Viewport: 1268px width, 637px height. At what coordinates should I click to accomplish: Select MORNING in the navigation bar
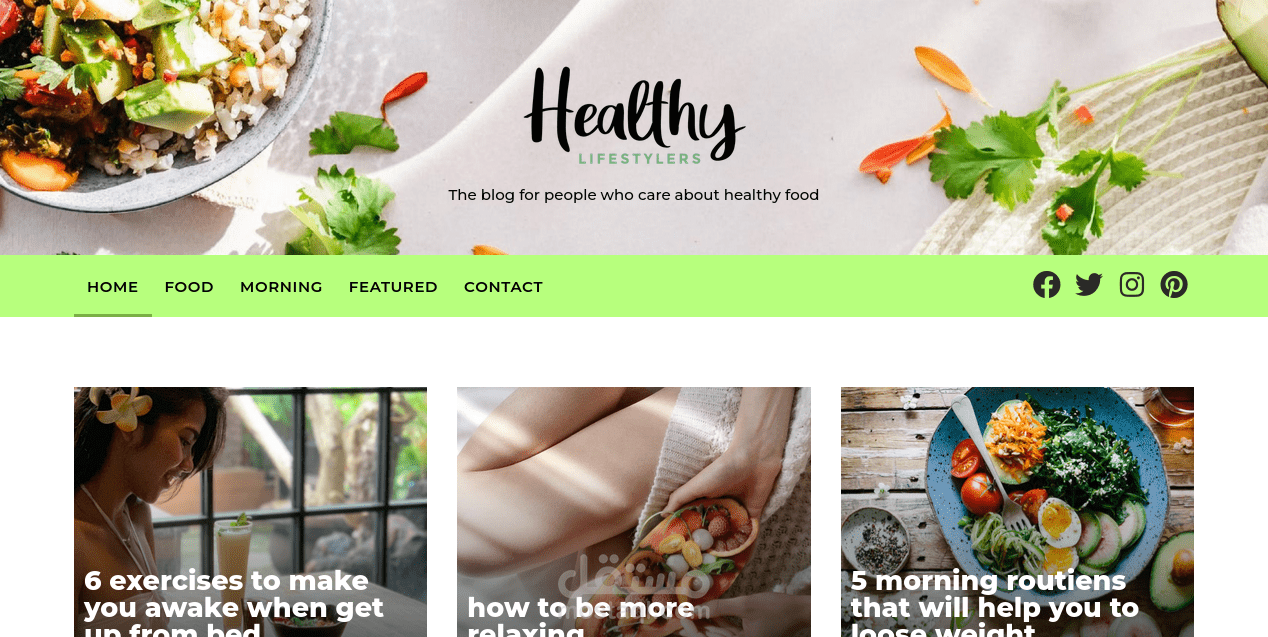pyautogui.click(x=281, y=287)
